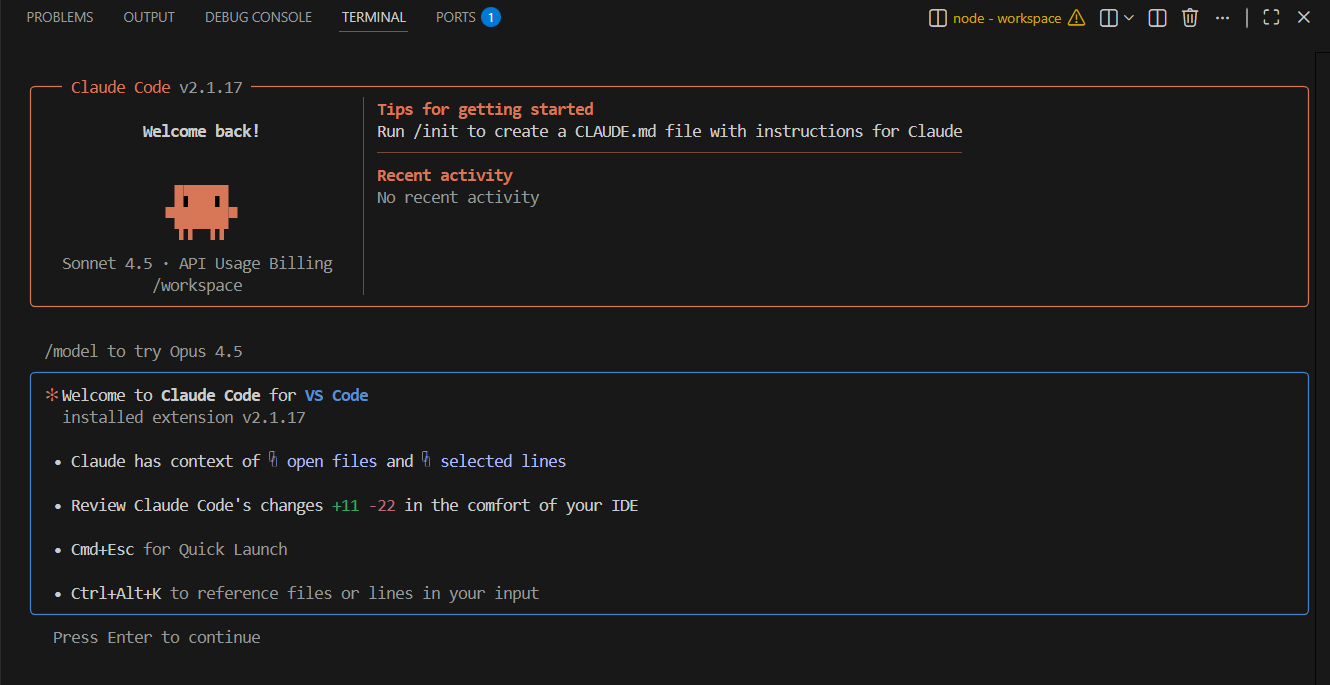Click 'installed extension v2.1.17' text
This screenshot has height=685, width=1330.
coord(184,417)
